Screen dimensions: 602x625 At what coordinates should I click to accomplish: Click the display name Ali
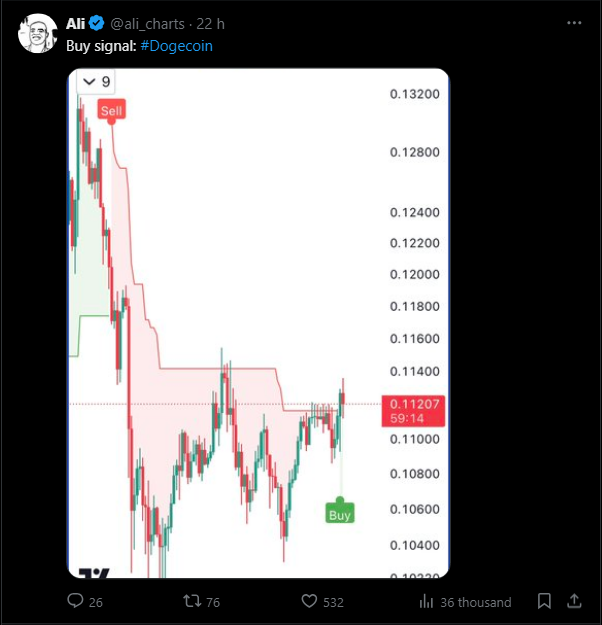coord(75,24)
